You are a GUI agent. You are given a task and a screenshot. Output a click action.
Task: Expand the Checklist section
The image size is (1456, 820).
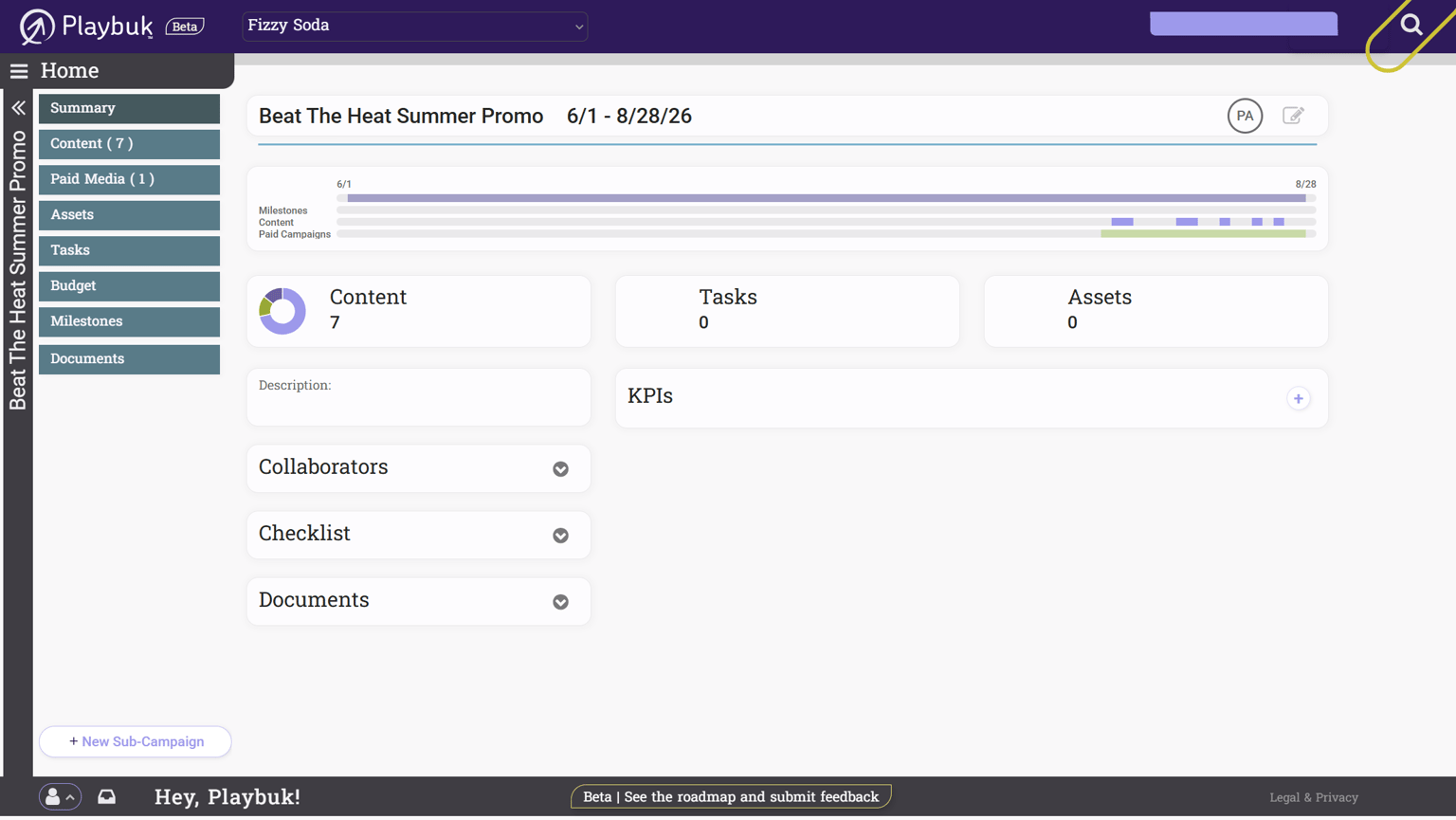(x=560, y=536)
